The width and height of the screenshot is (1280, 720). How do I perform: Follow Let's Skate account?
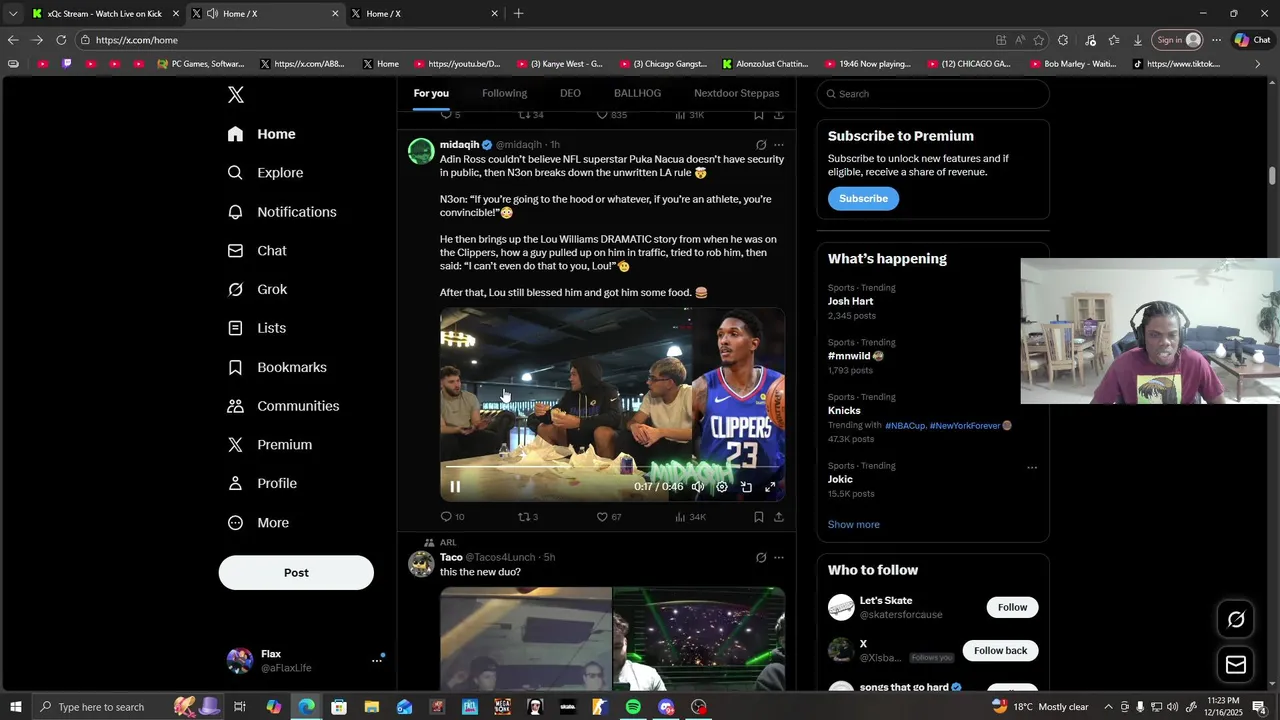tap(1012, 607)
